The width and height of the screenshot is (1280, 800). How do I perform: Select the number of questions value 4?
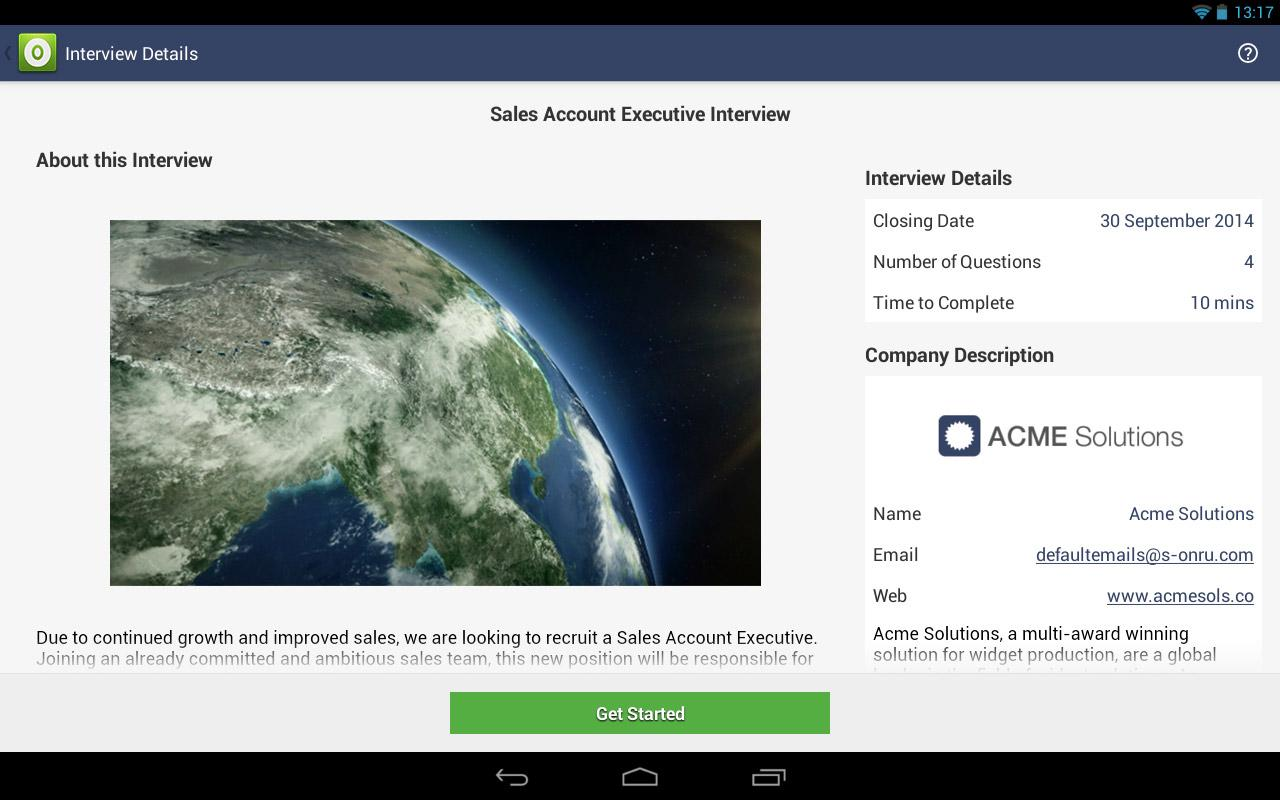tap(1248, 262)
